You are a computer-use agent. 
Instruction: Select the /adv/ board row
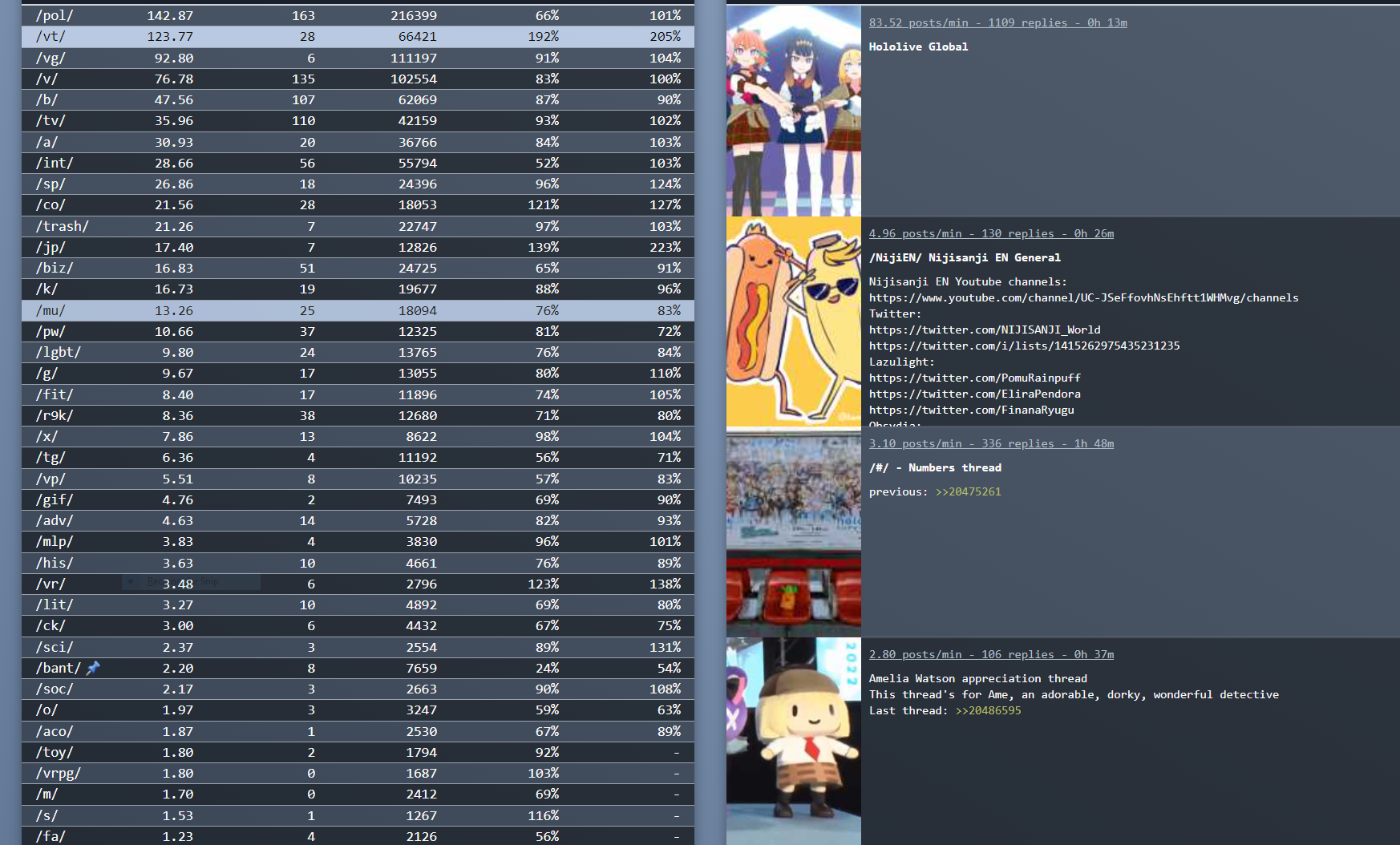358,520
